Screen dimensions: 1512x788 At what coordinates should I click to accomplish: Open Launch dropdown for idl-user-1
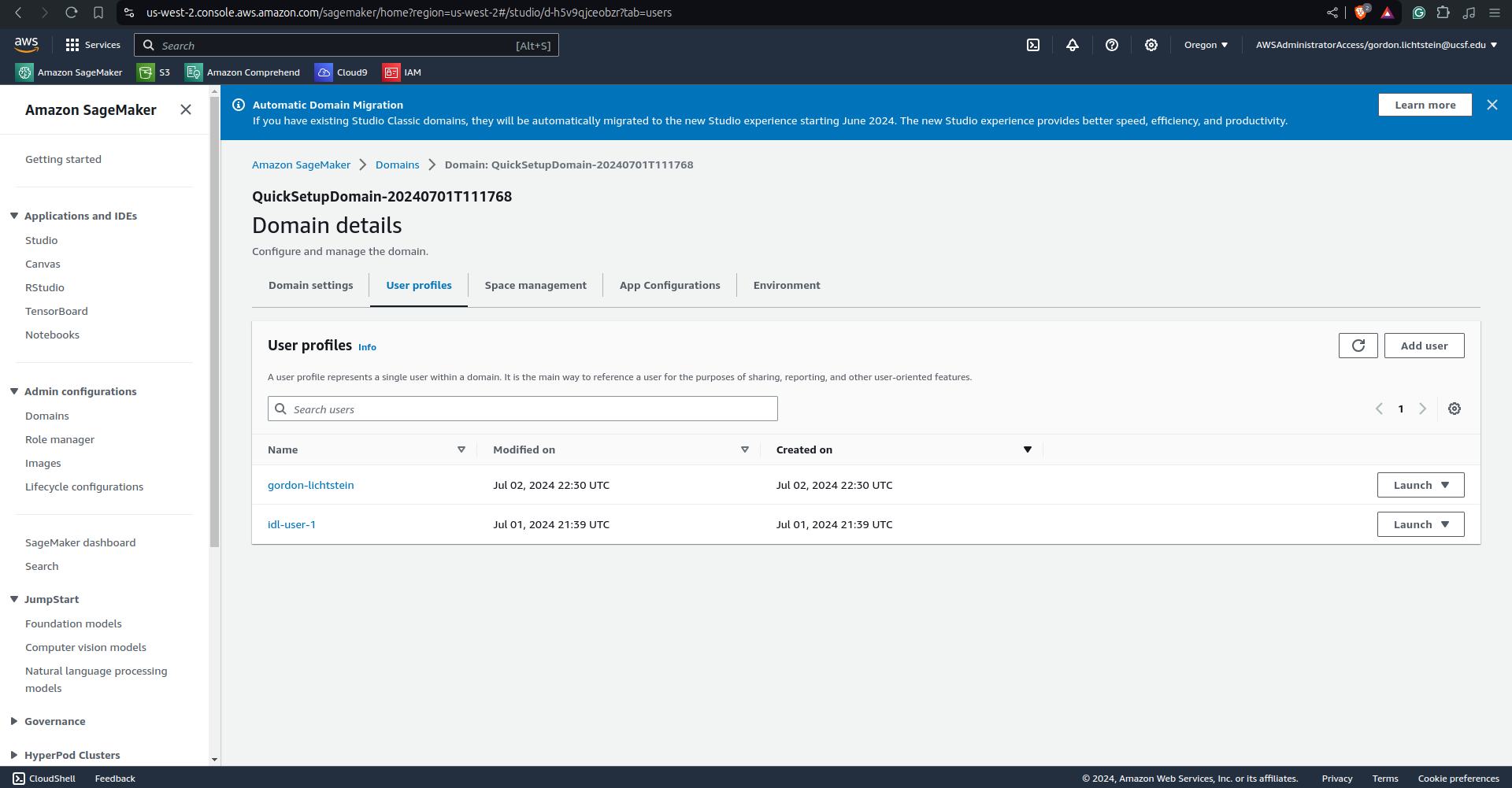tap(1421, 524)
